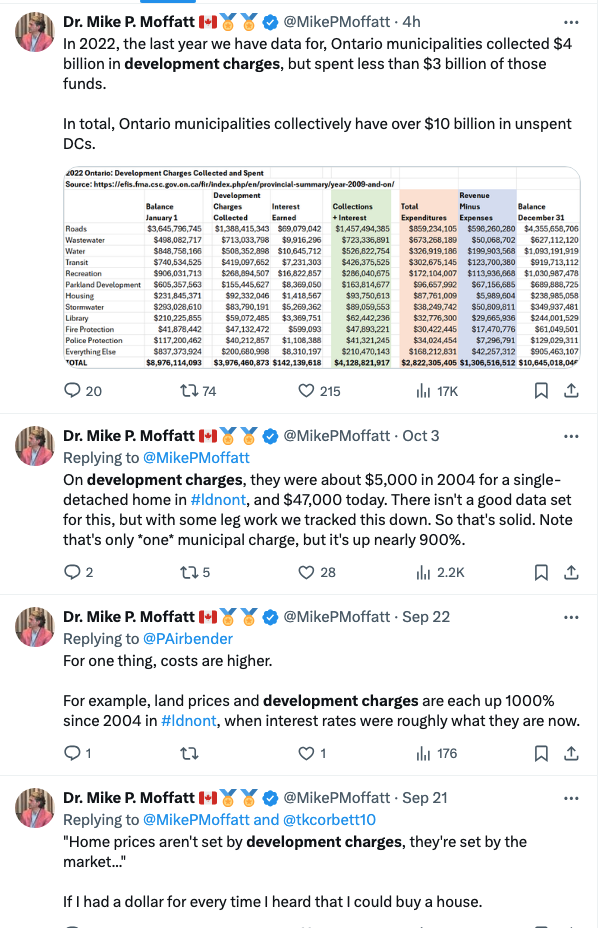
Task: Share the Sep 22 tweet
Action: [x=571, y=753]
